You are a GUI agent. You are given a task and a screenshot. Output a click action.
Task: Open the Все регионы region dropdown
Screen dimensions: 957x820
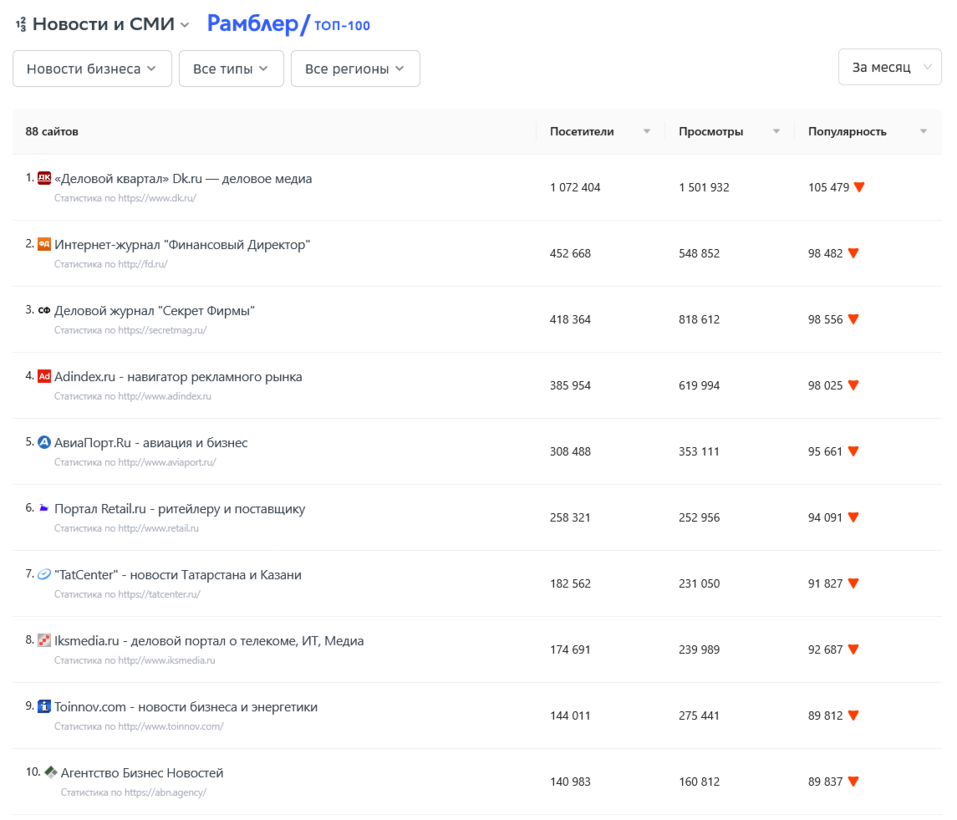tap(355, 68)
